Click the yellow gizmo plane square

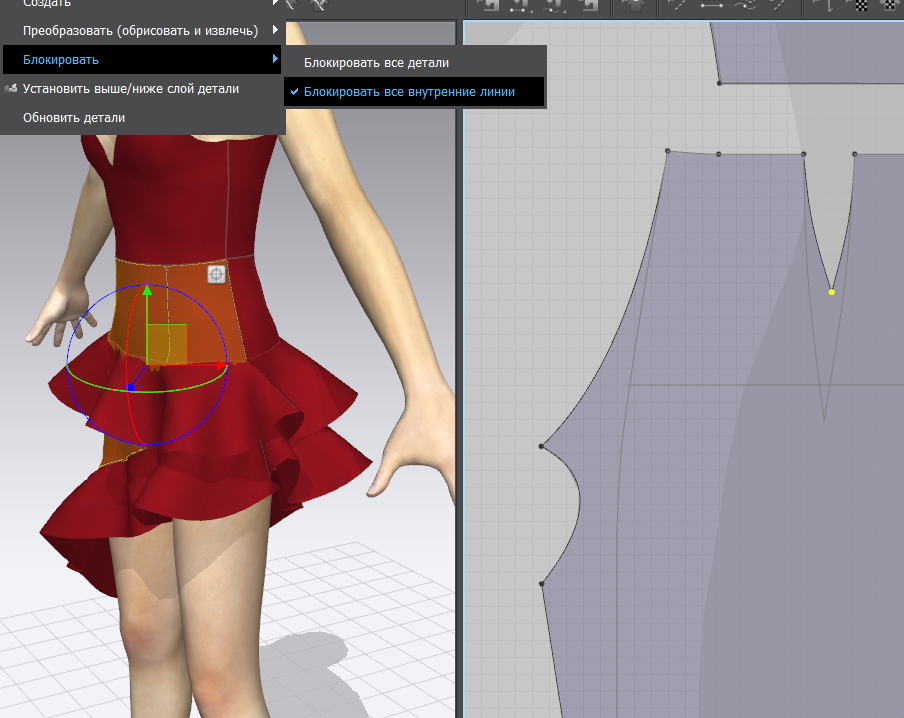166,344
